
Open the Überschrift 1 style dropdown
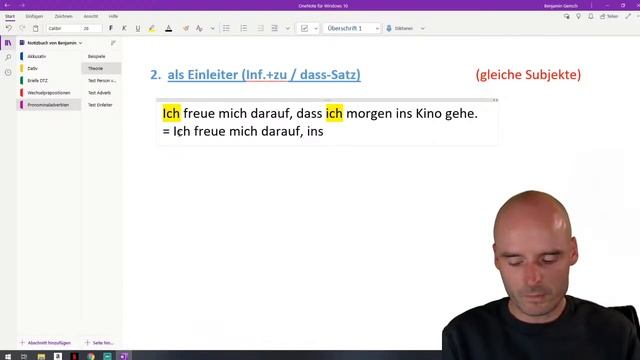[x=352, y=28]
